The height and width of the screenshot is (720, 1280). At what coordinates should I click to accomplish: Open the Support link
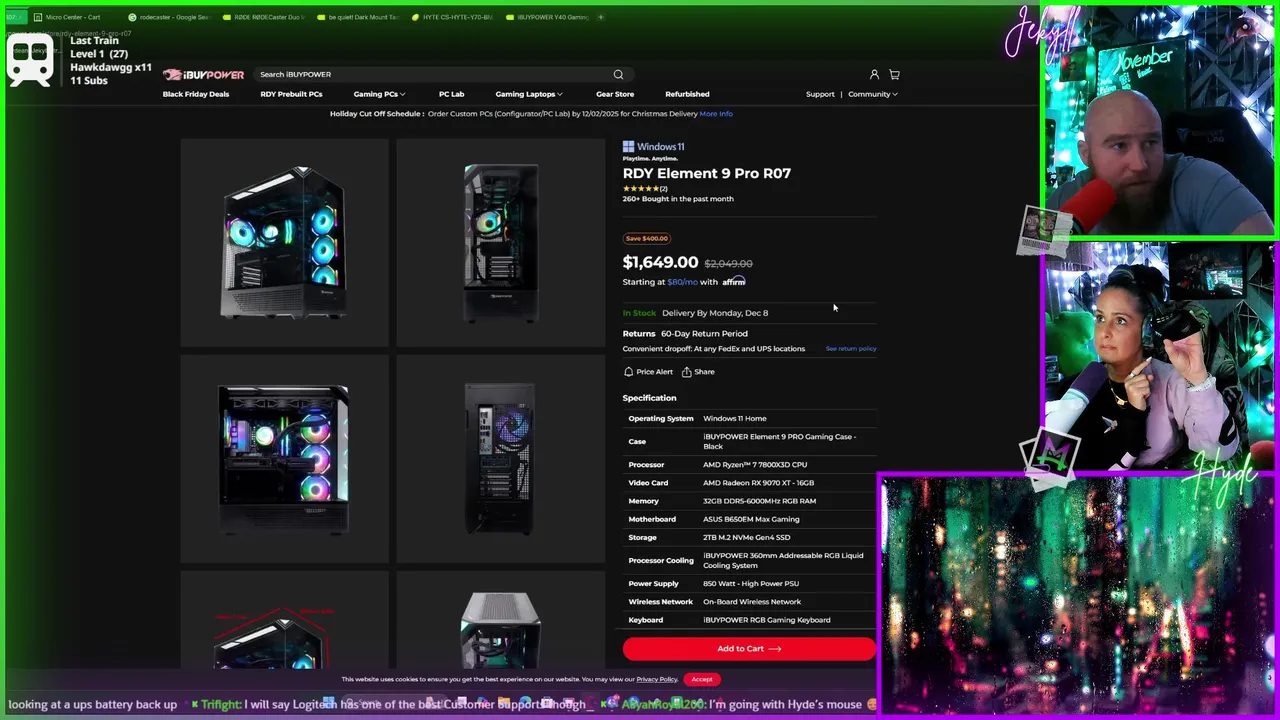pos(820,94)
